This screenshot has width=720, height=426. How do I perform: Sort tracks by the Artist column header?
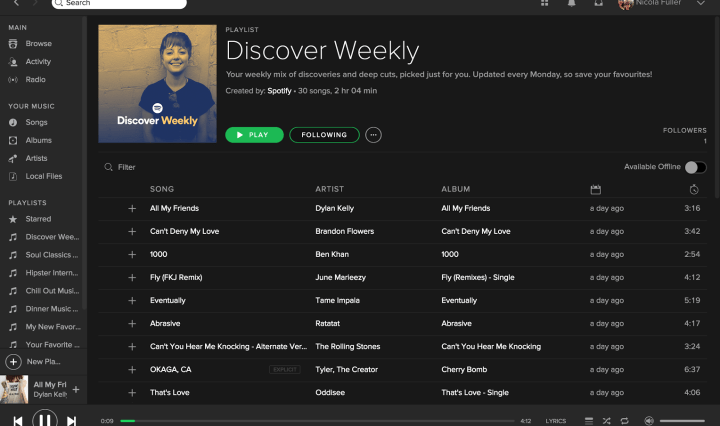pyautogui.click(x=329, y=189)
